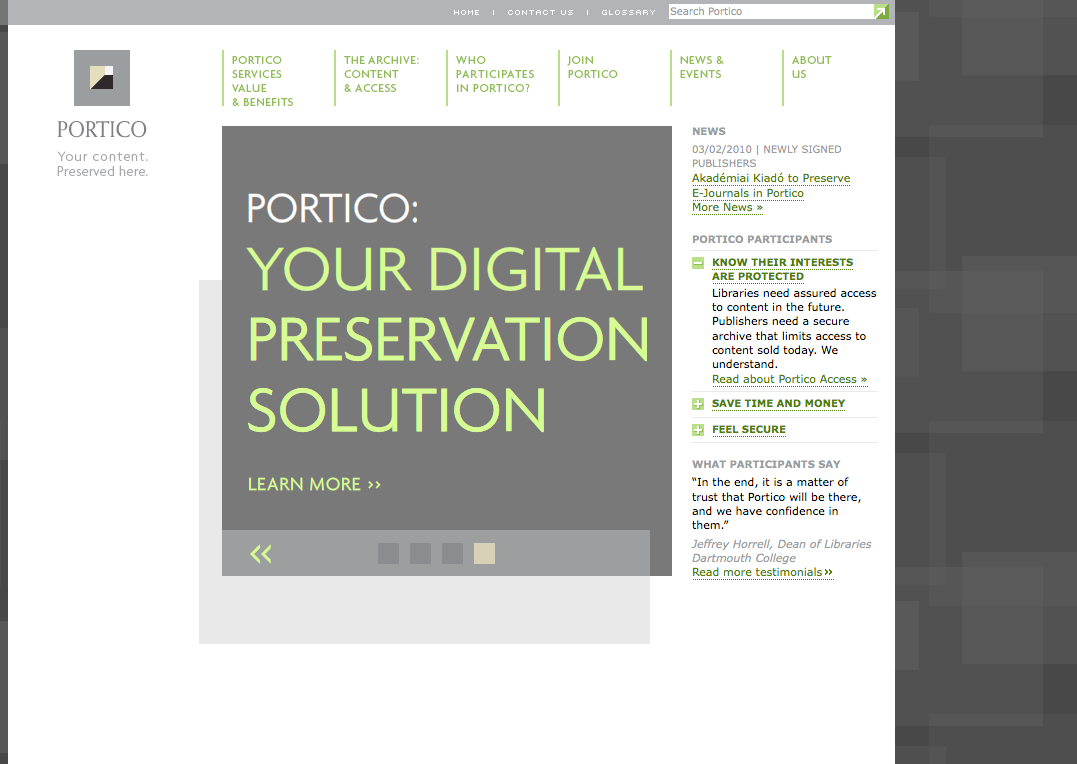Open the Join Portico menu
1077x764 pixels.
[x=592, y=67]
